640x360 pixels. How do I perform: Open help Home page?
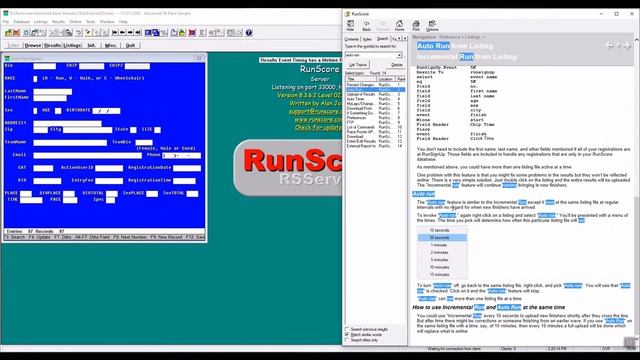click(x=399, y=26)
